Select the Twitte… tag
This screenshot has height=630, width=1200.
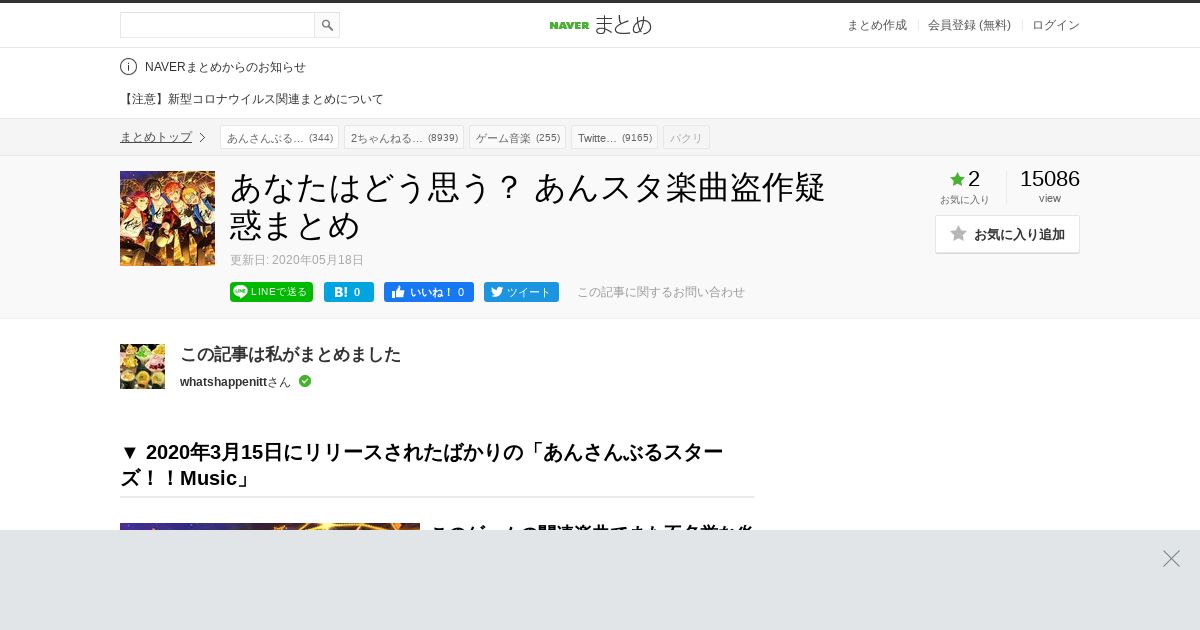tap(614, 137)
